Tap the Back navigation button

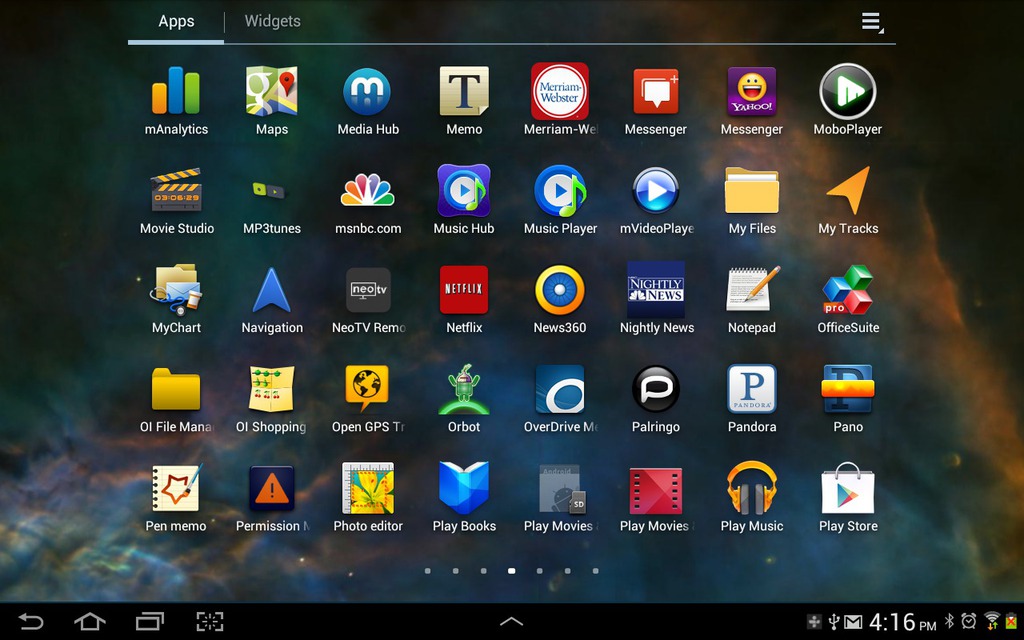[x=30, y=621]
